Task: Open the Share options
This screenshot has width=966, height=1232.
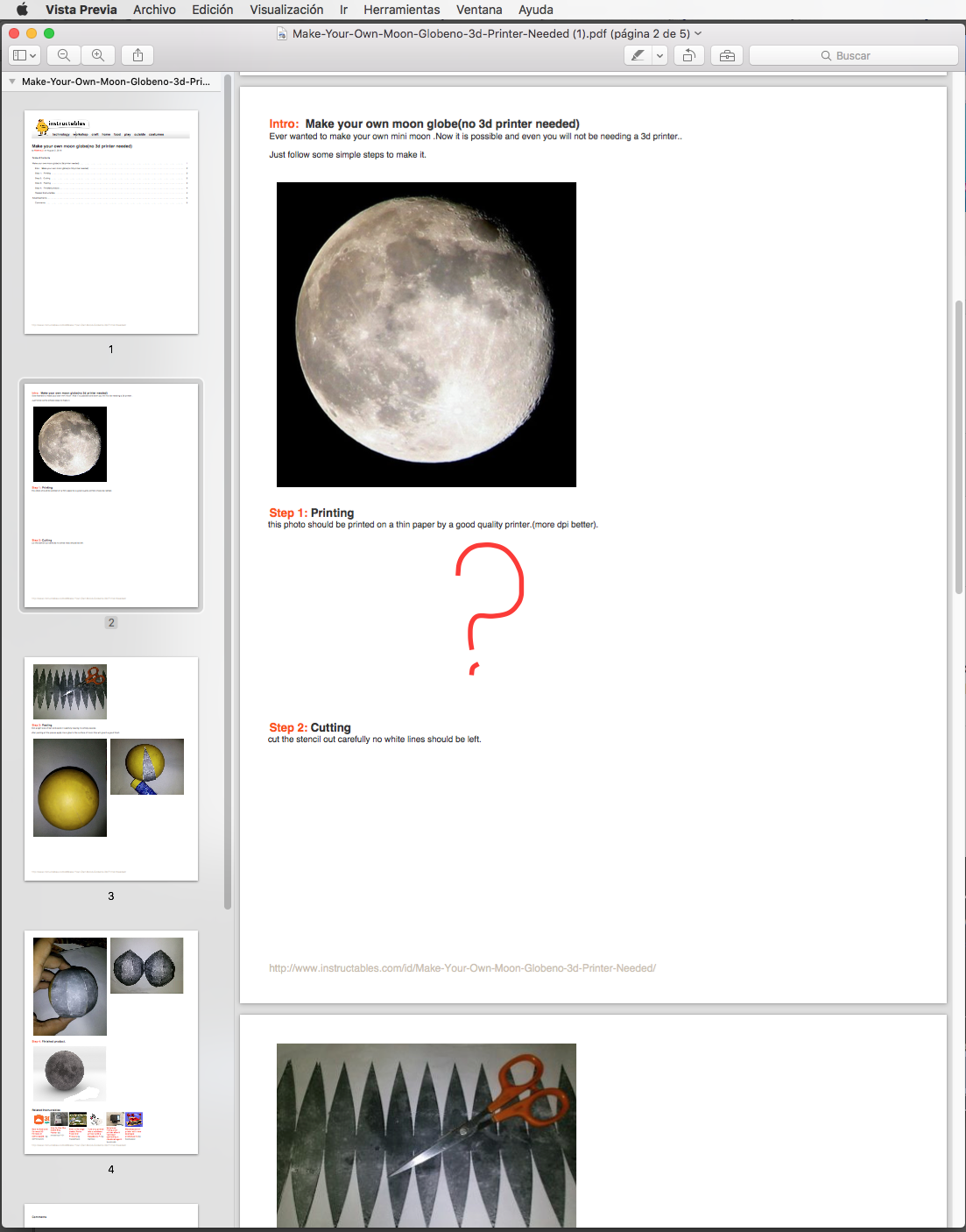Action: click(x=137, y=54)
